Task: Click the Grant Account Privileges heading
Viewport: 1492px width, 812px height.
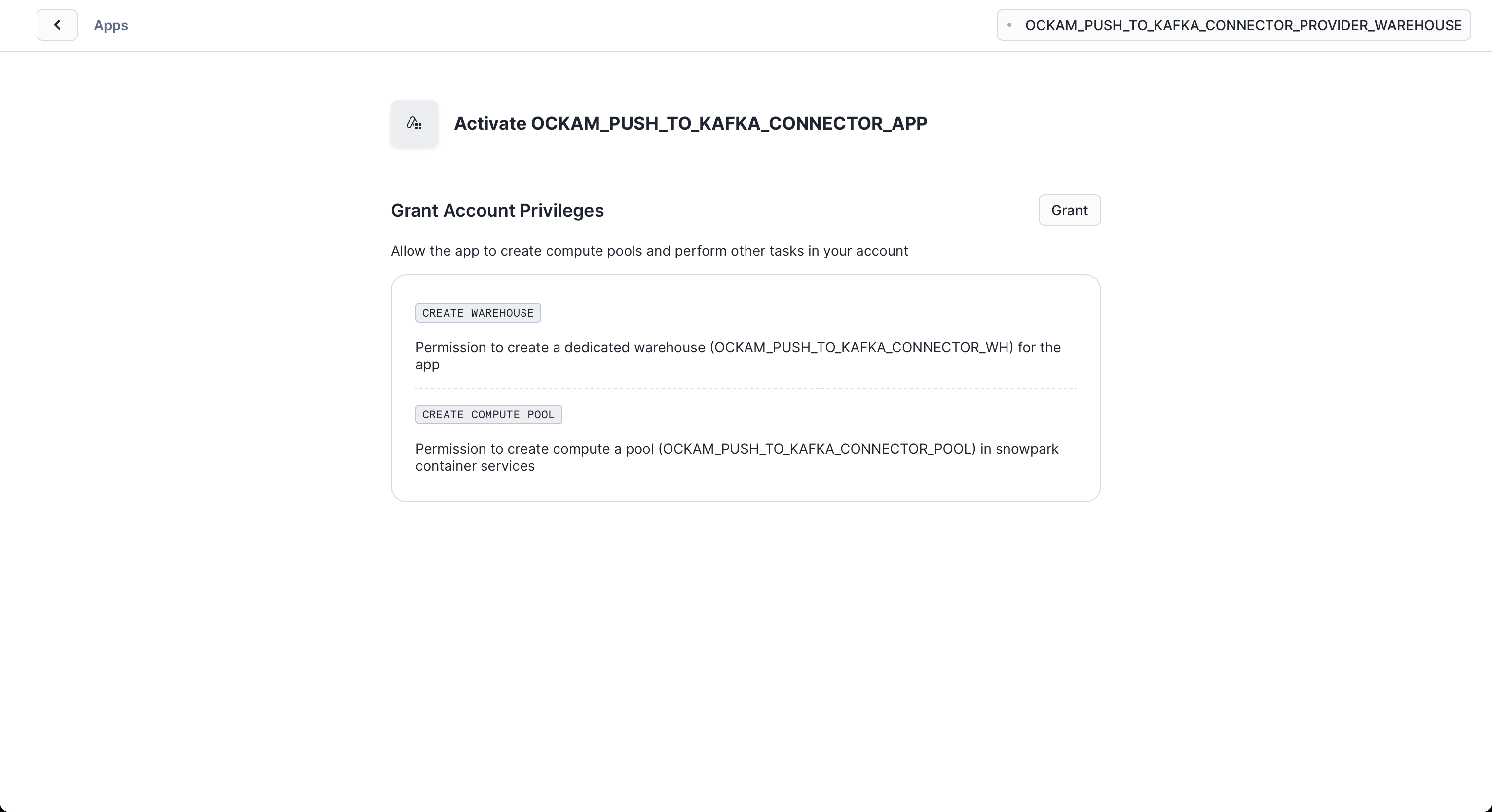Action: click(x=497, y=210)
